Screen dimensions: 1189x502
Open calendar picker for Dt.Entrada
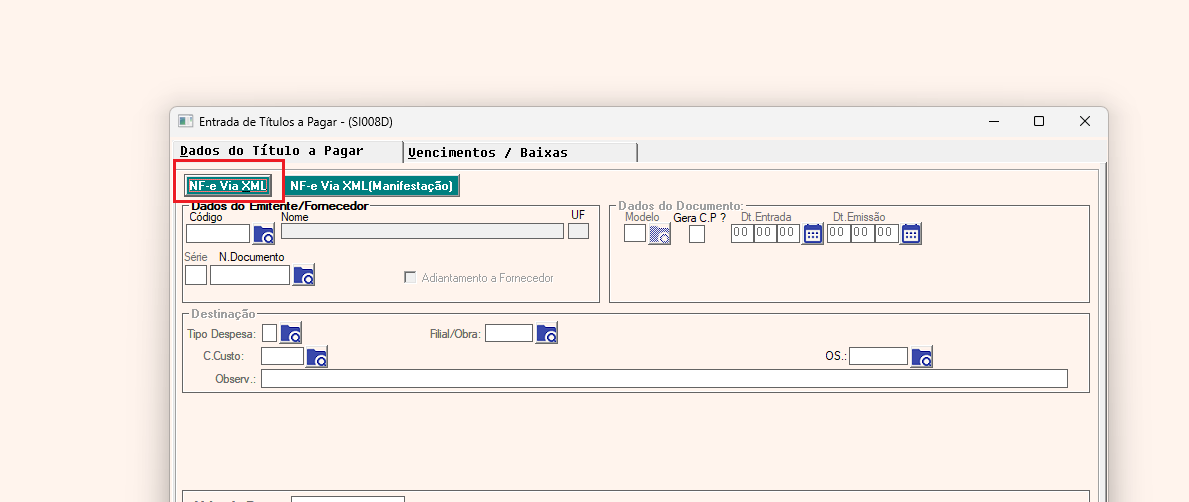(813, 234)
